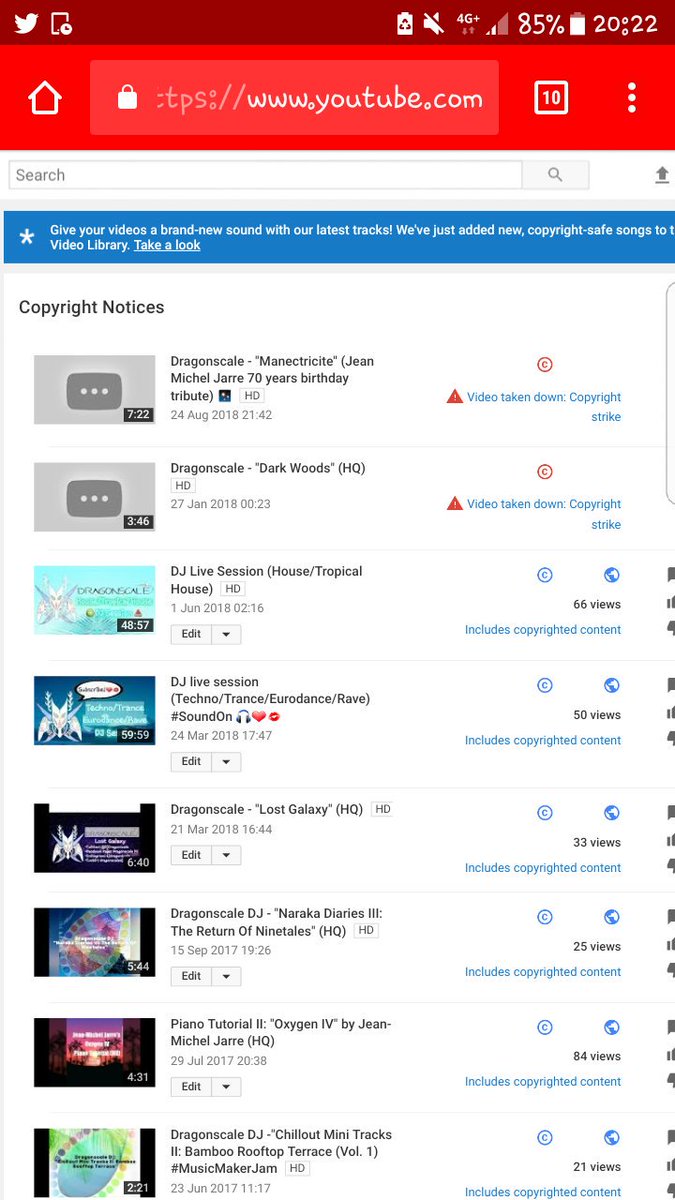
Task: Open 'Video taken down: Copyright strike' for Manectricite
Action: pyautogui.click(x=544, y=407)
